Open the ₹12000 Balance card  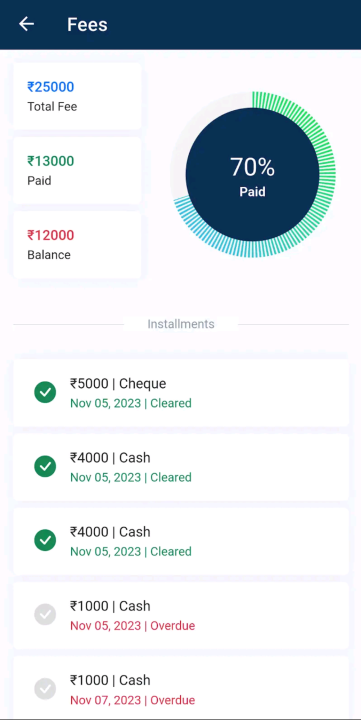coord(77,245)
